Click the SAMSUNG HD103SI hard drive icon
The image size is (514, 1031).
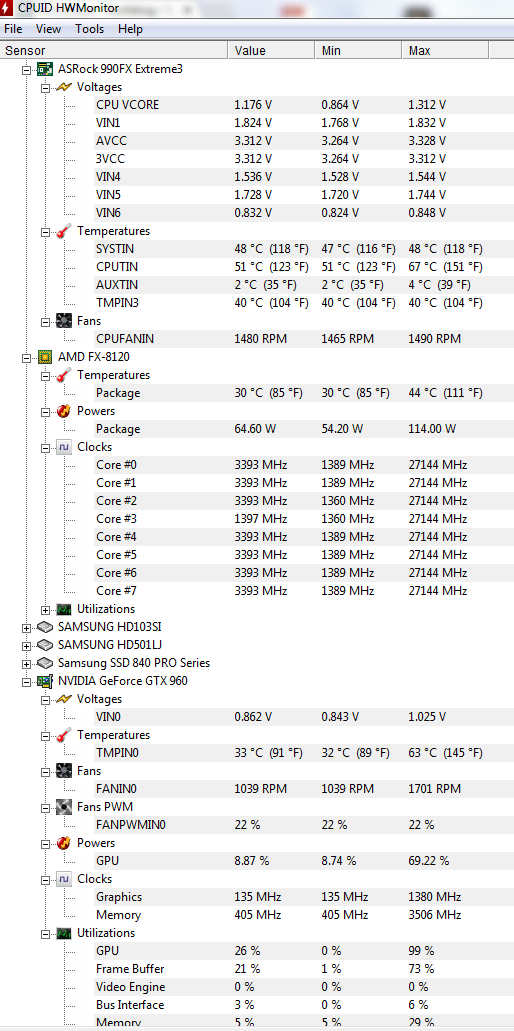coord(45,627)
